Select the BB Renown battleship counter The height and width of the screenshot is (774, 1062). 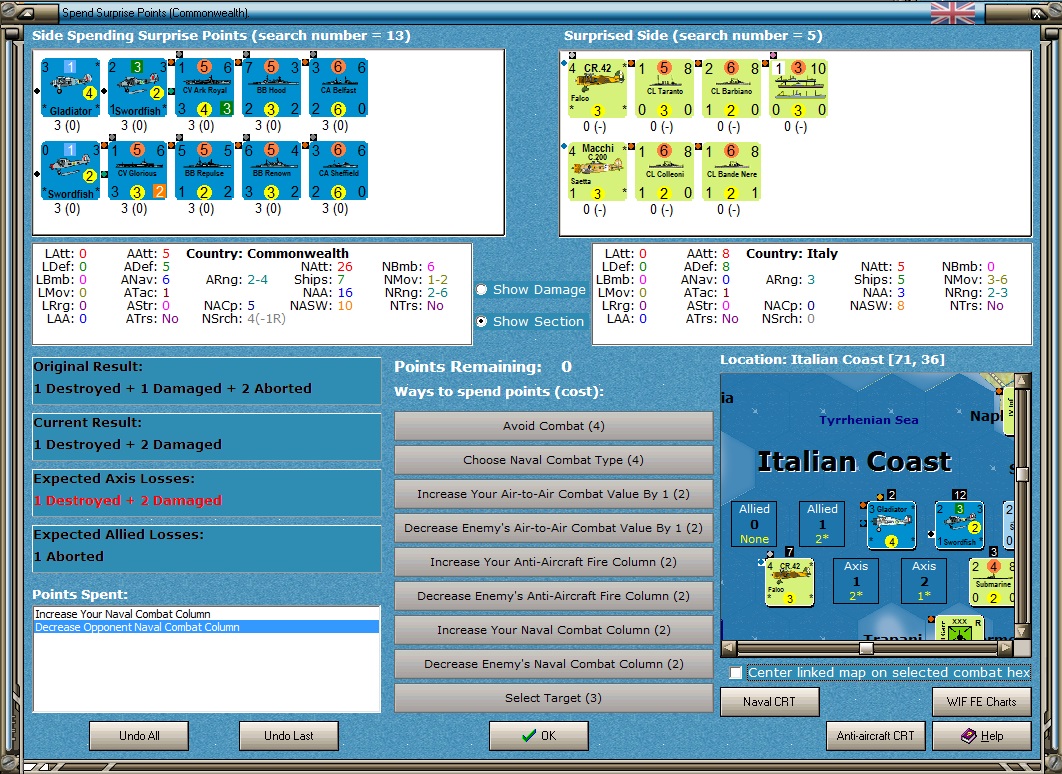pyautogui.click(x=271, y=171)
